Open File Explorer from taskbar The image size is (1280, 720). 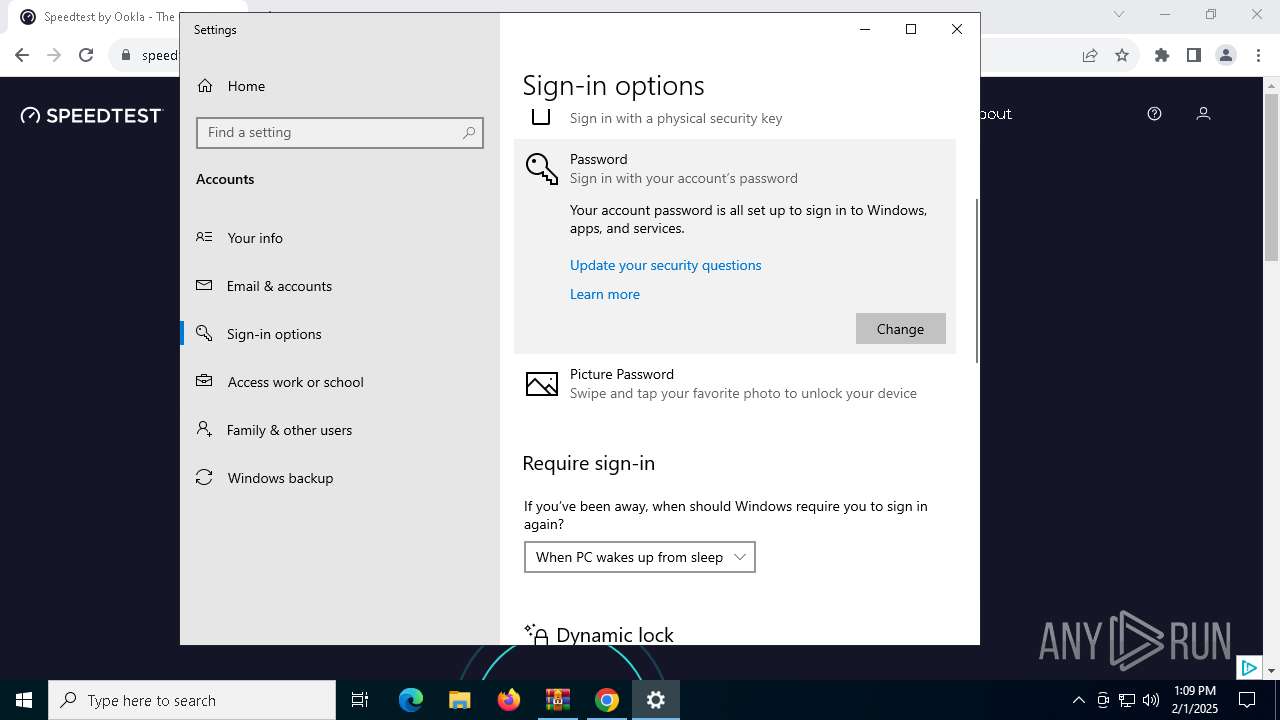point(460,700)
